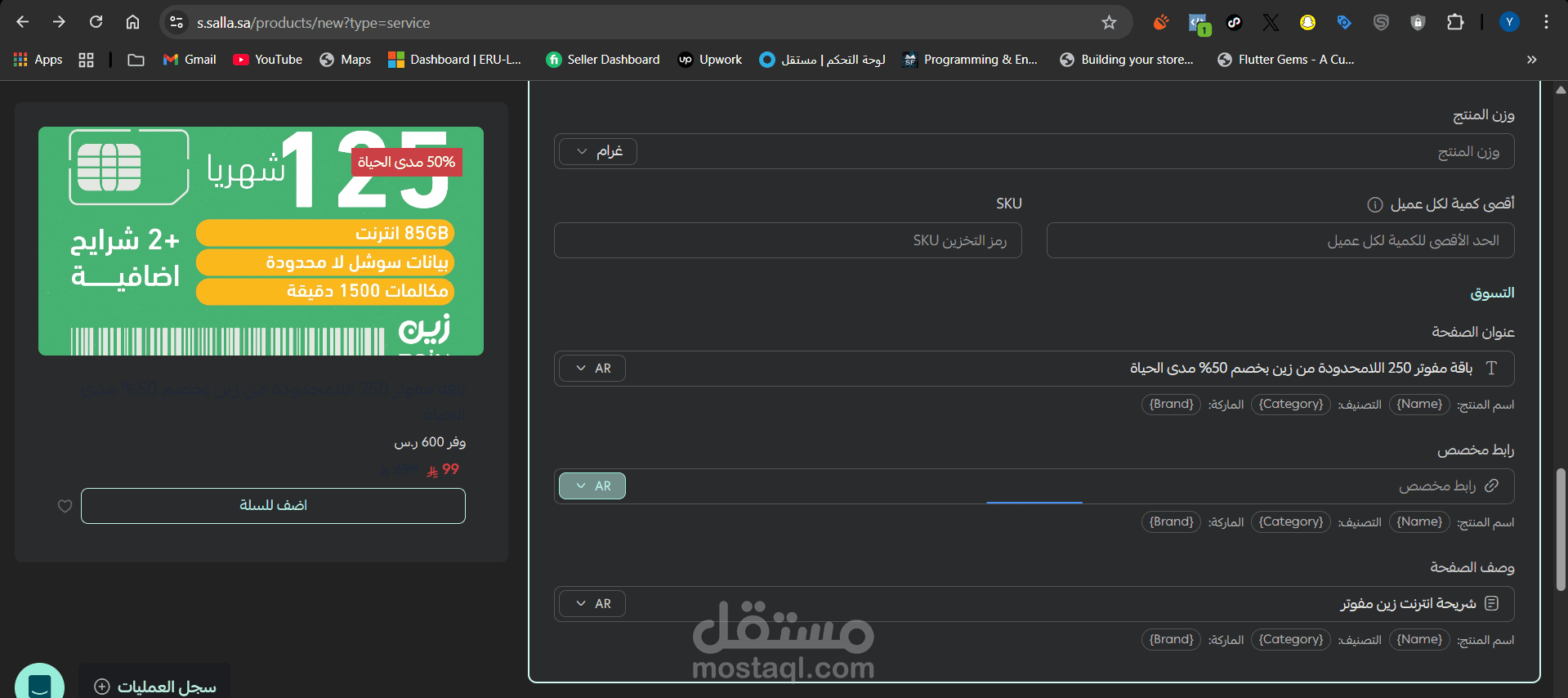Insert {Category} tag under page title
The height and width of the screenshot is (698, 1568).
[x=1291, y=405]
